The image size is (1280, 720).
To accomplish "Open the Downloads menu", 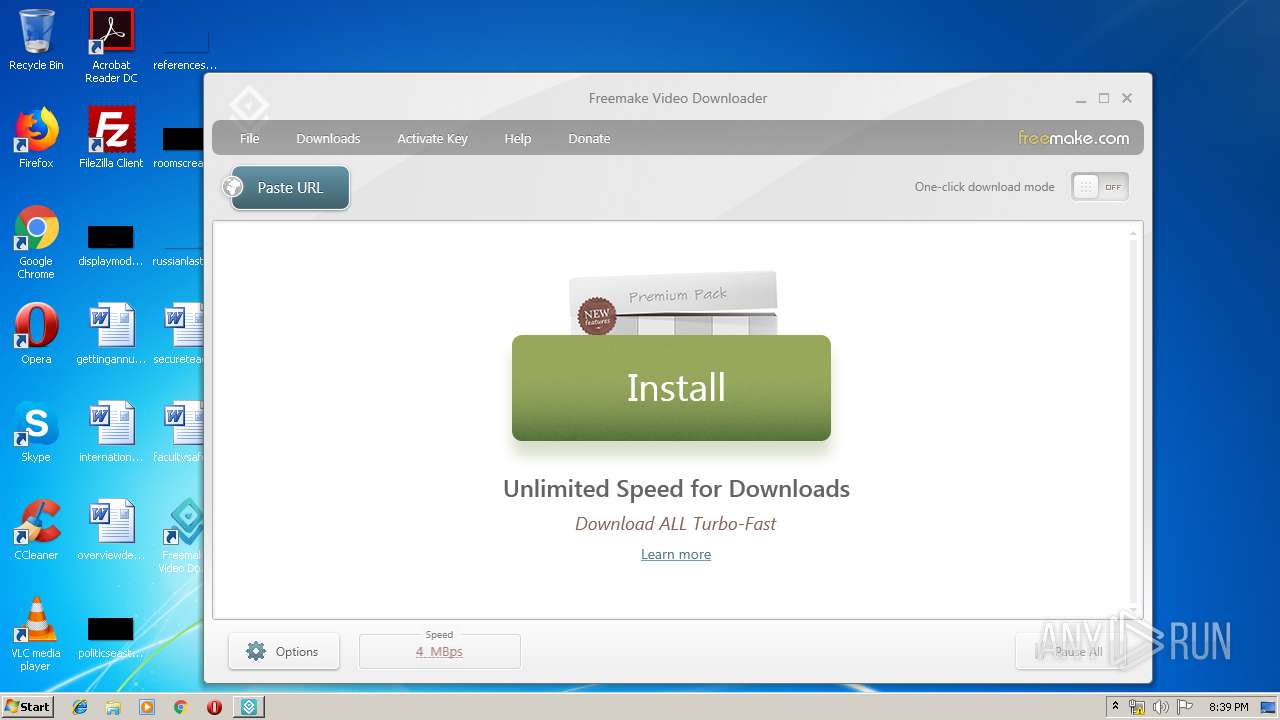I will click(328, 138).
